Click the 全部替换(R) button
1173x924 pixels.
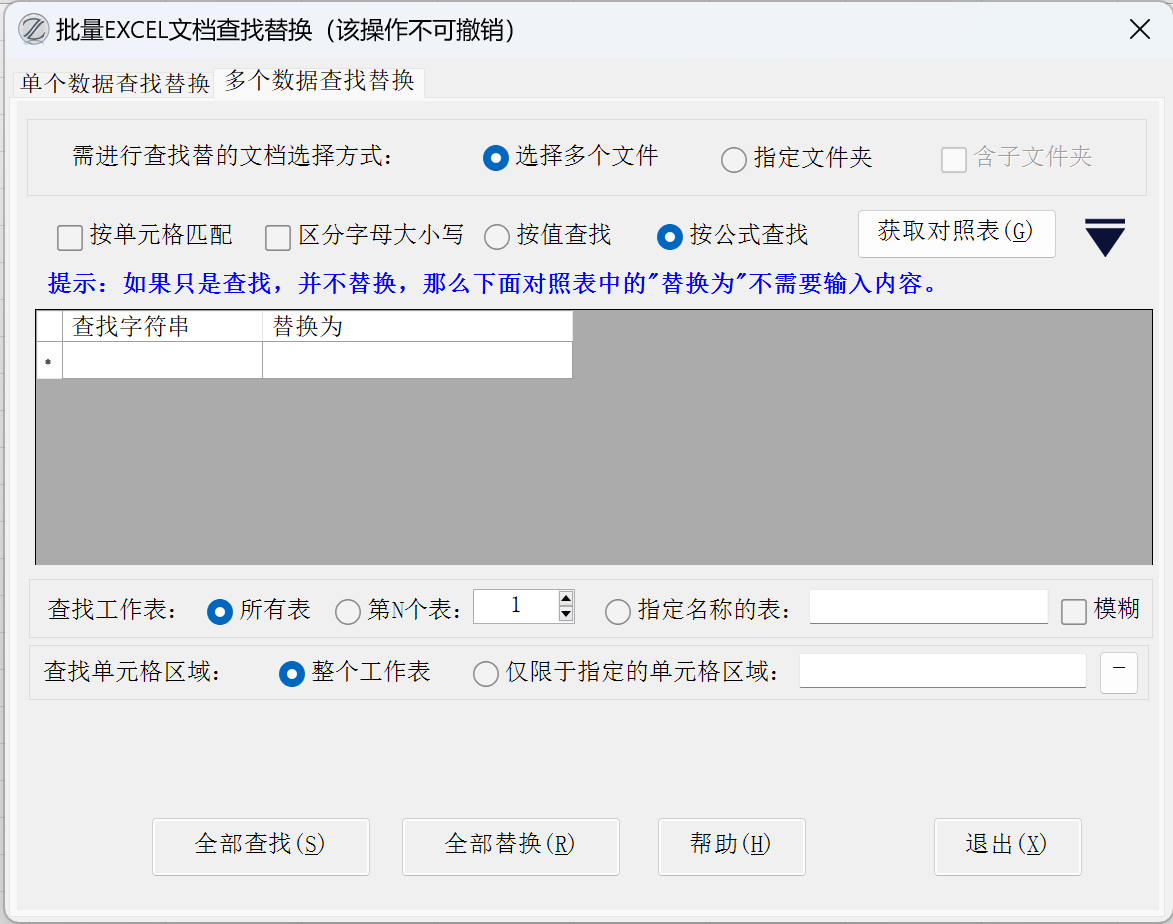click(510, 846)
